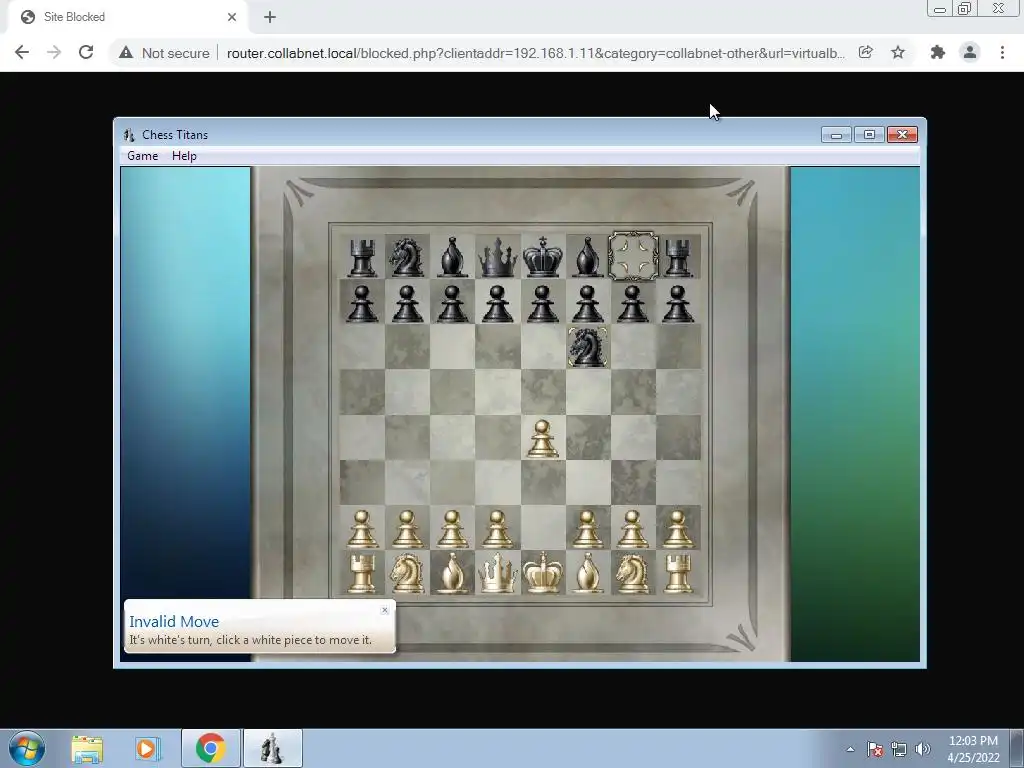The height and width of the screenshot is (768, 1024).
Task: Open network status tray icon
Action: point(899,749)
